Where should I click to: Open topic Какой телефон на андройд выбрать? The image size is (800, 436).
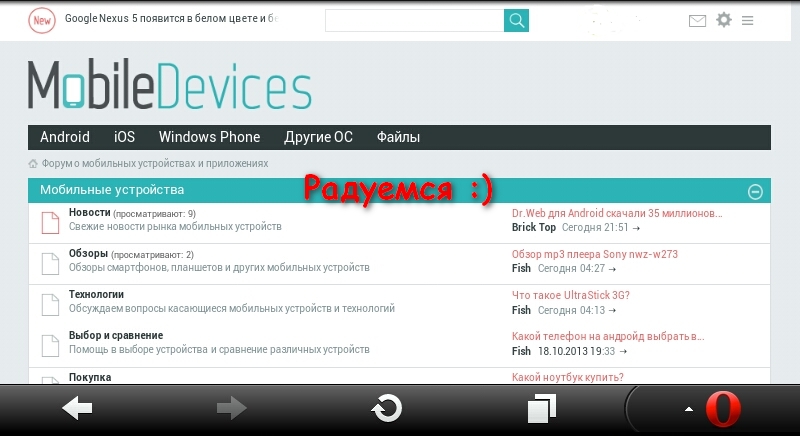click(x=608, y=337)
